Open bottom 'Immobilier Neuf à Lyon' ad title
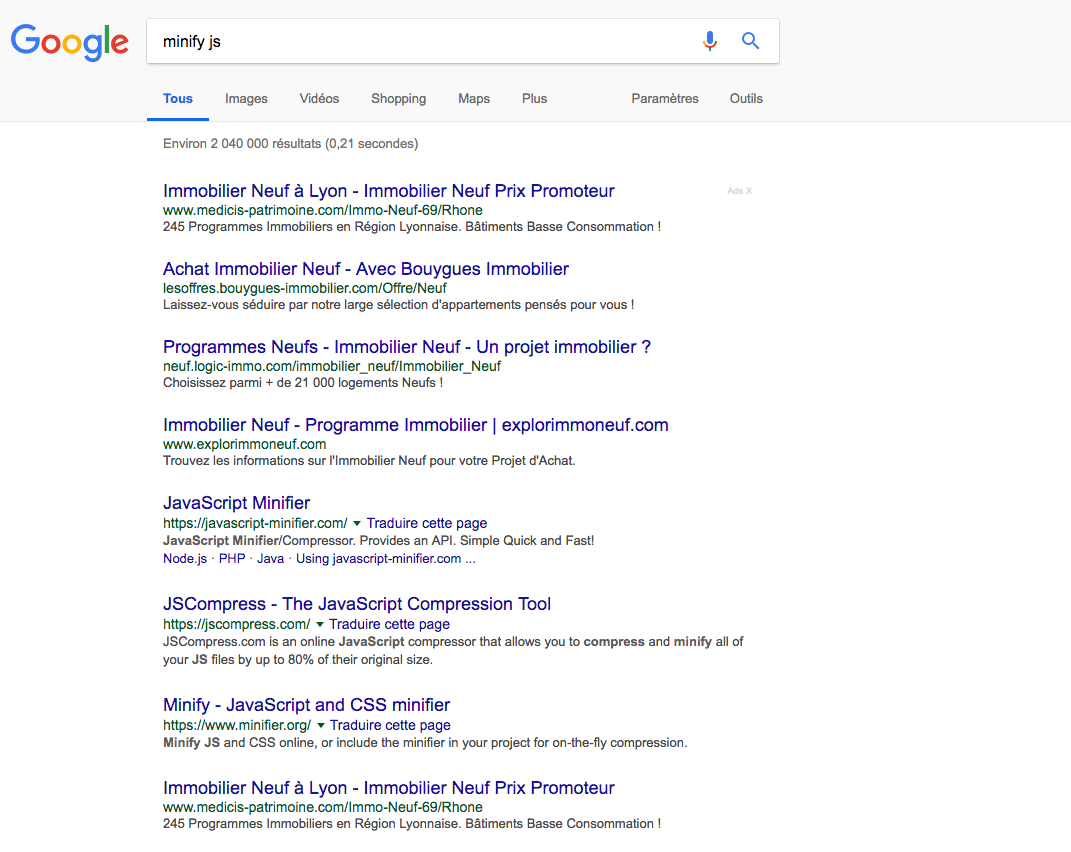 (389, 788)
